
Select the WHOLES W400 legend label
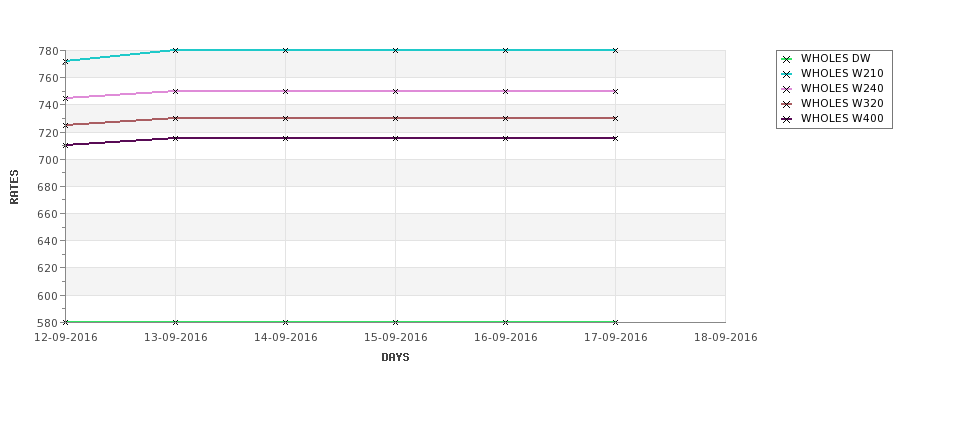[842, 118]
